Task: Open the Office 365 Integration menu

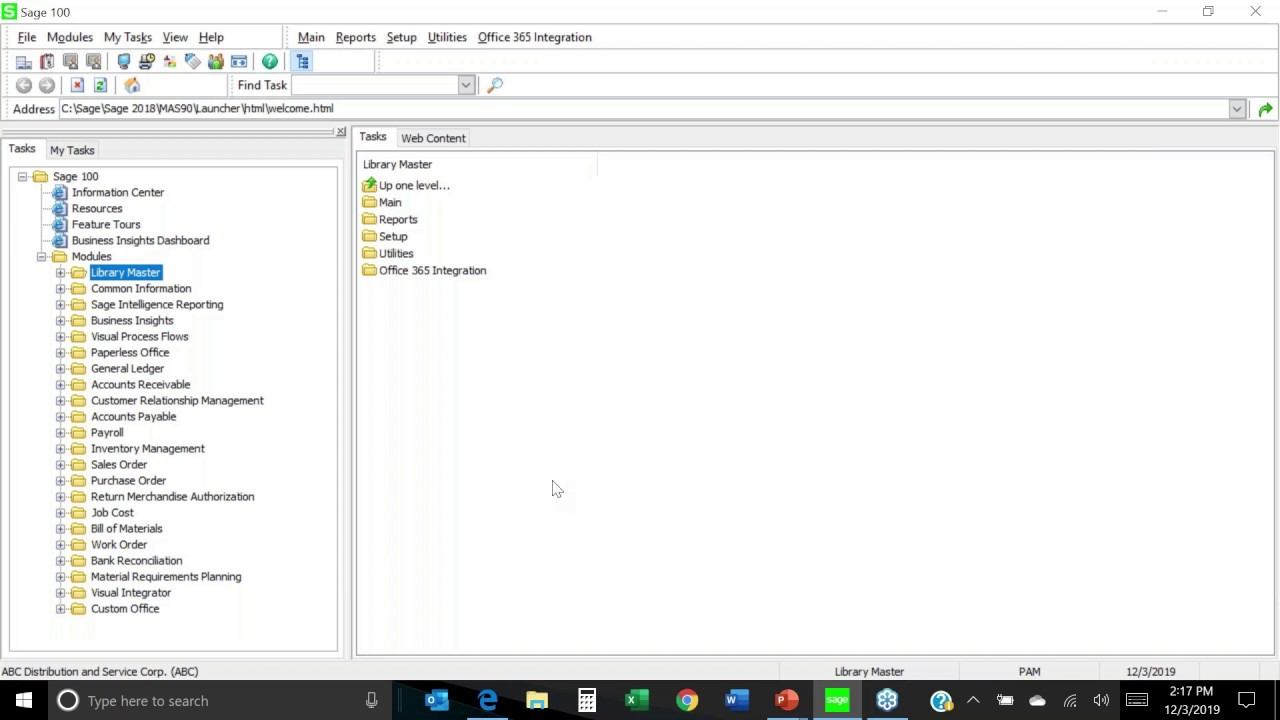Action: 535,37
